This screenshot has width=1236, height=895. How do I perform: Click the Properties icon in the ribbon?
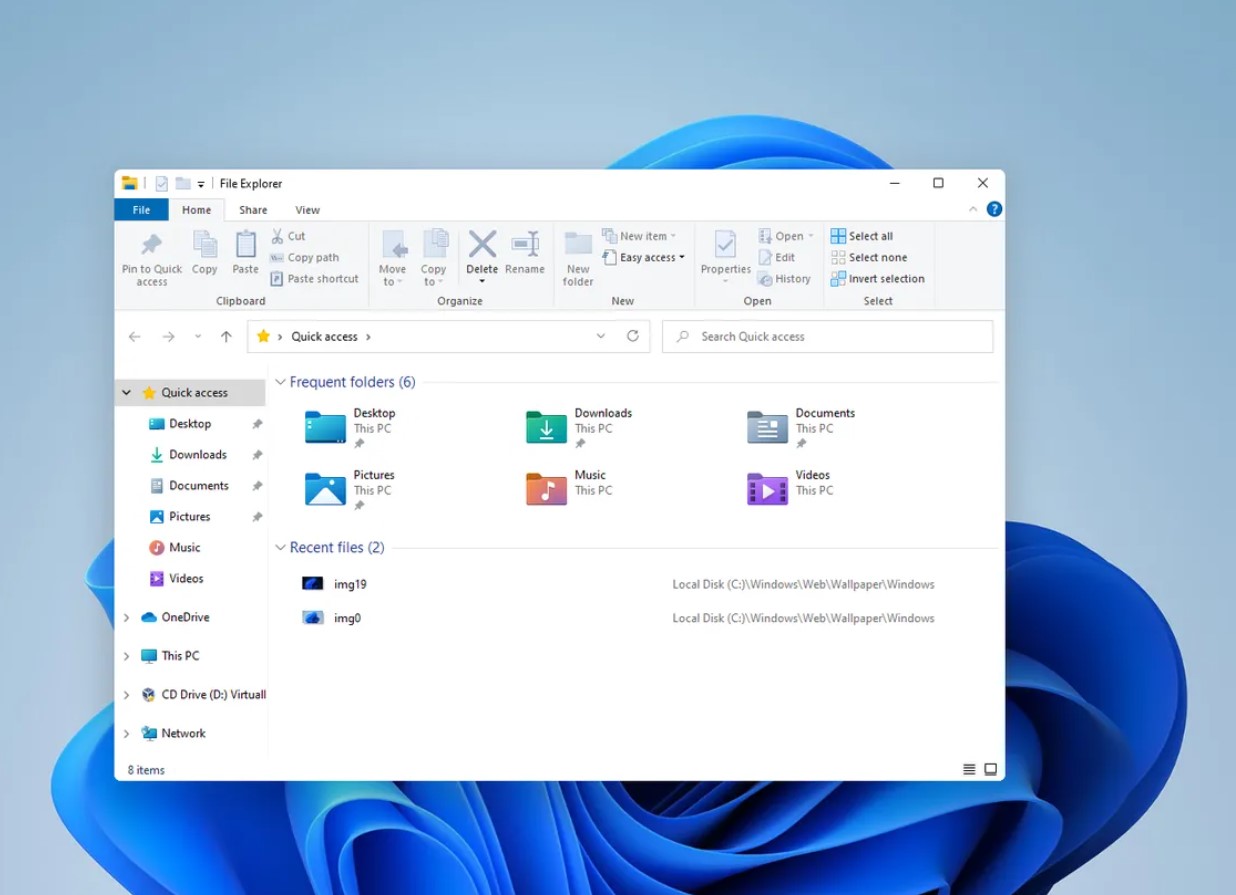tap(725, 244)
